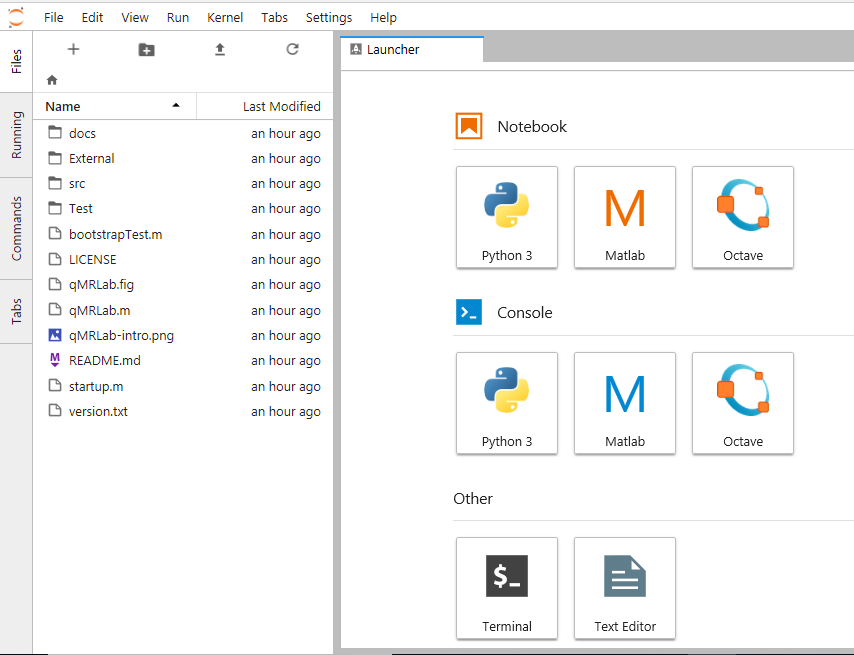Open the File menu
Viewport: 854px width, 655px height.
[x=53, y=17]
